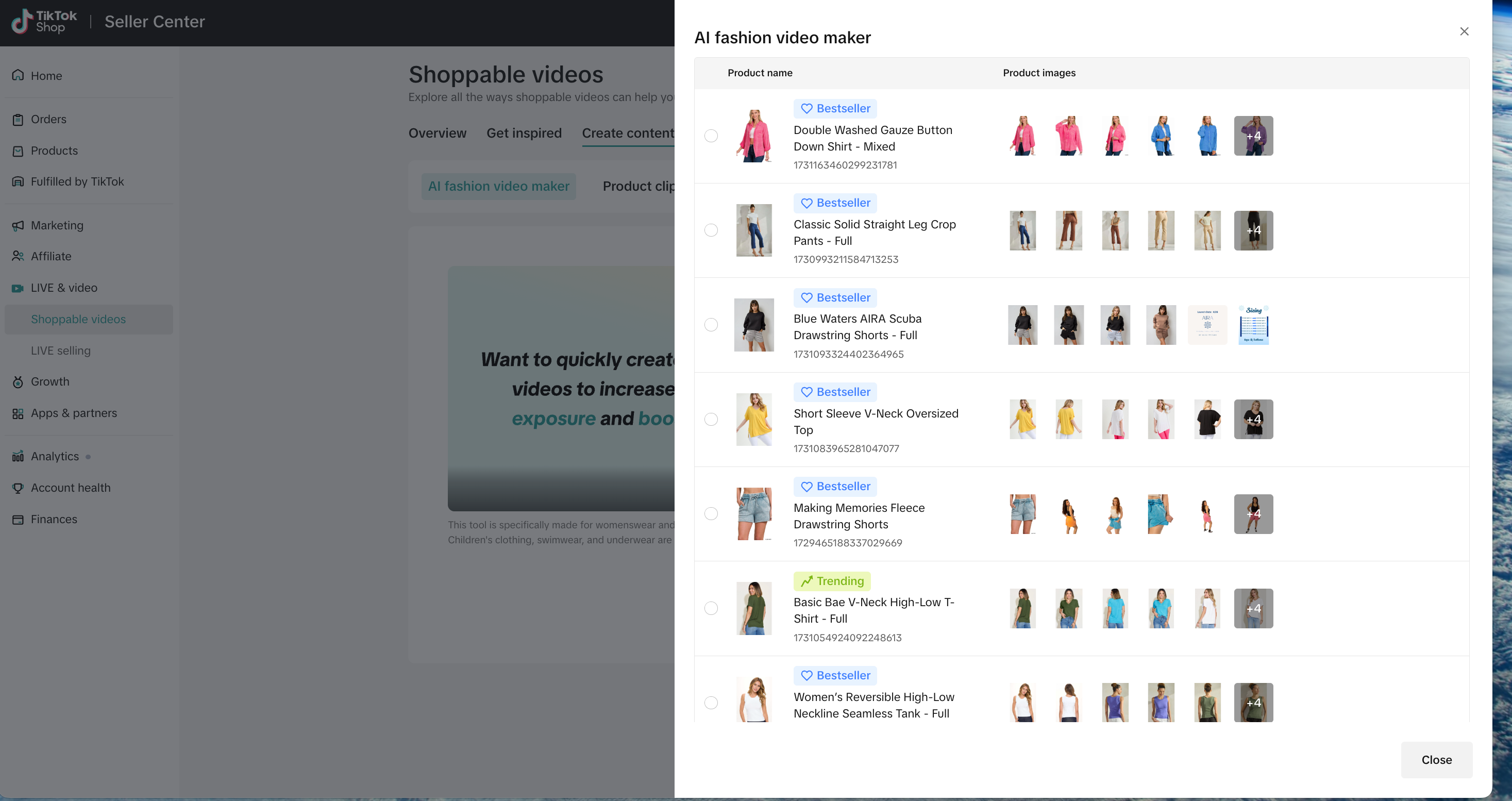Close the AI fashion video maker dialog with X
Image resolution: width=1512 pixels, height=801 pixels.
coord(1464,31)
